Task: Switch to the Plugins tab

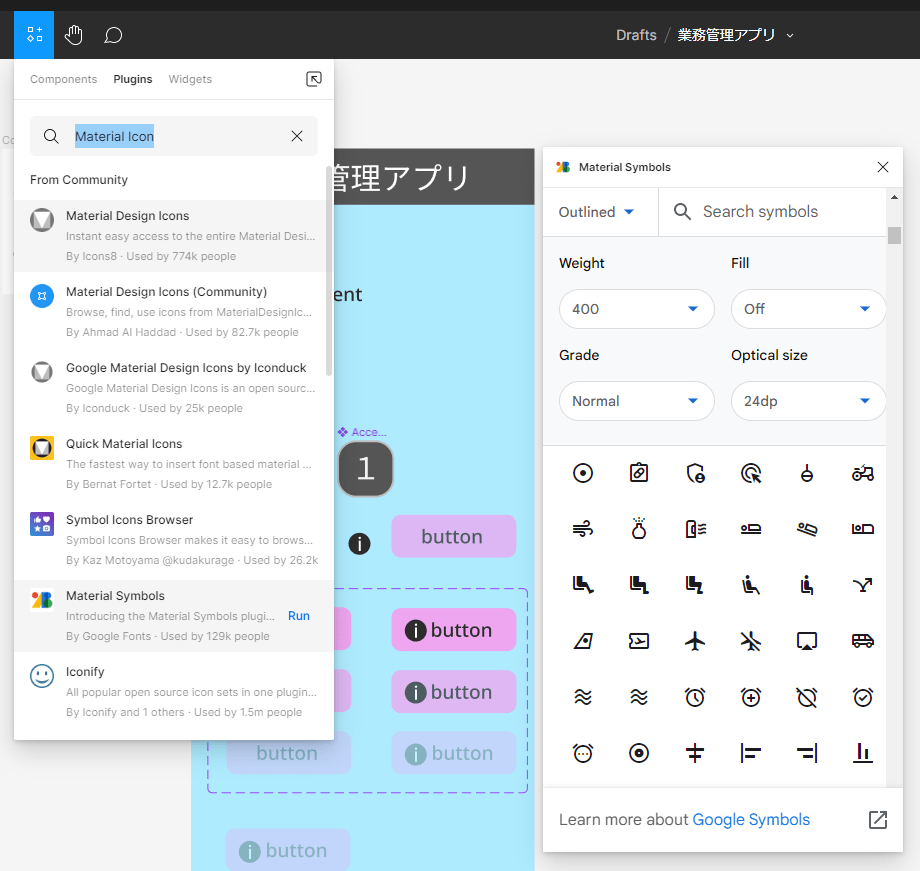Action: tap(133, 79)
